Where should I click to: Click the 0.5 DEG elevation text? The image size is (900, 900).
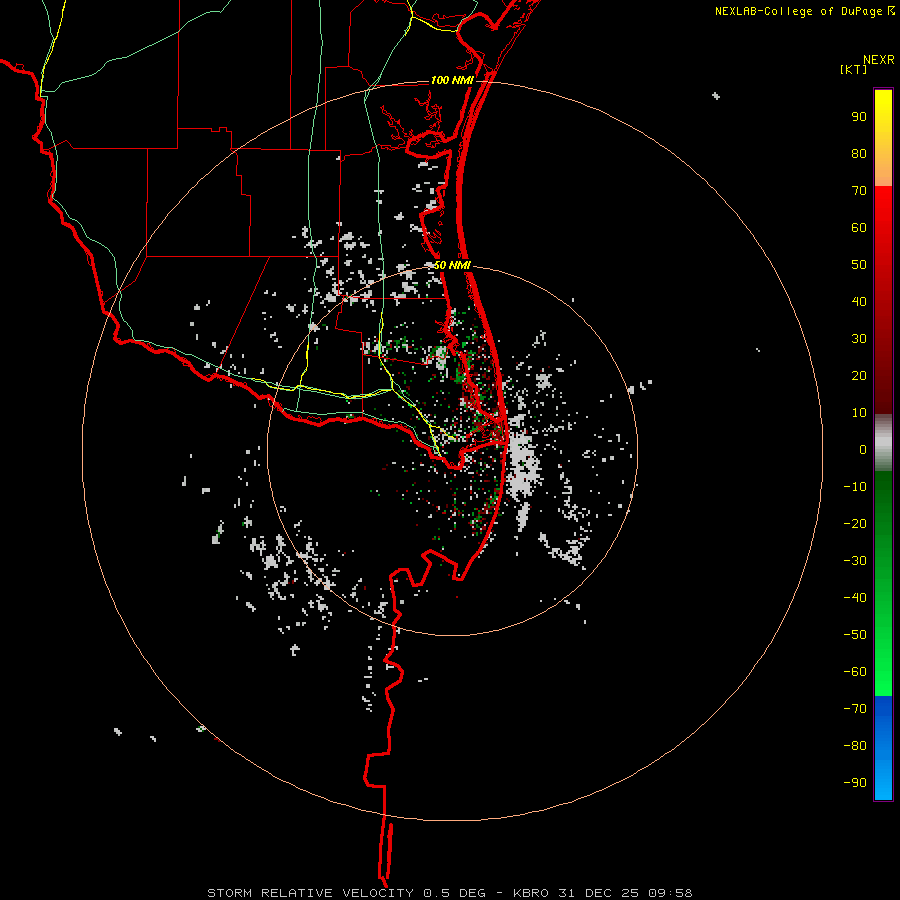point(455,893)
